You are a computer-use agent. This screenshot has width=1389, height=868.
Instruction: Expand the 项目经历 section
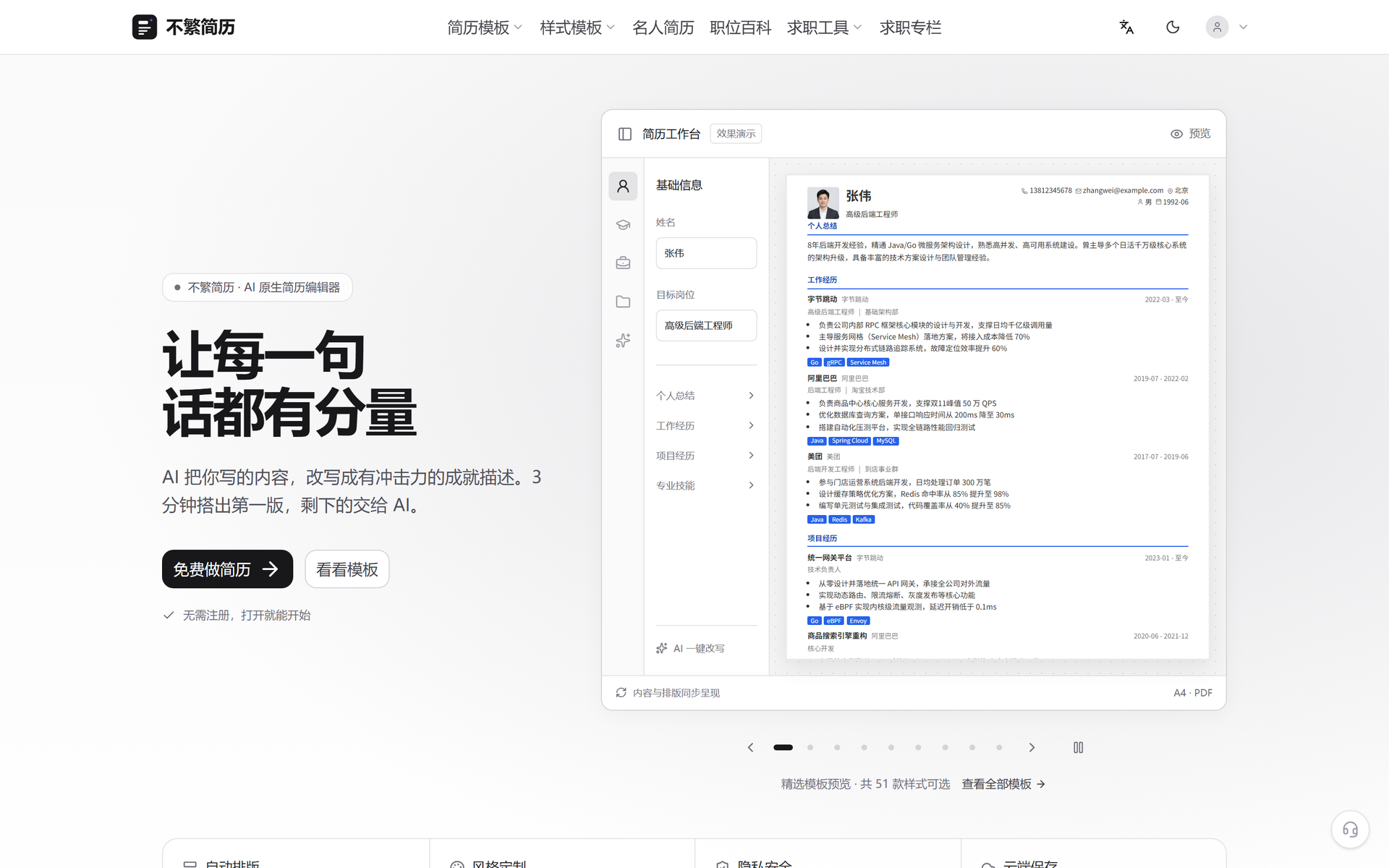pos(706,456)
